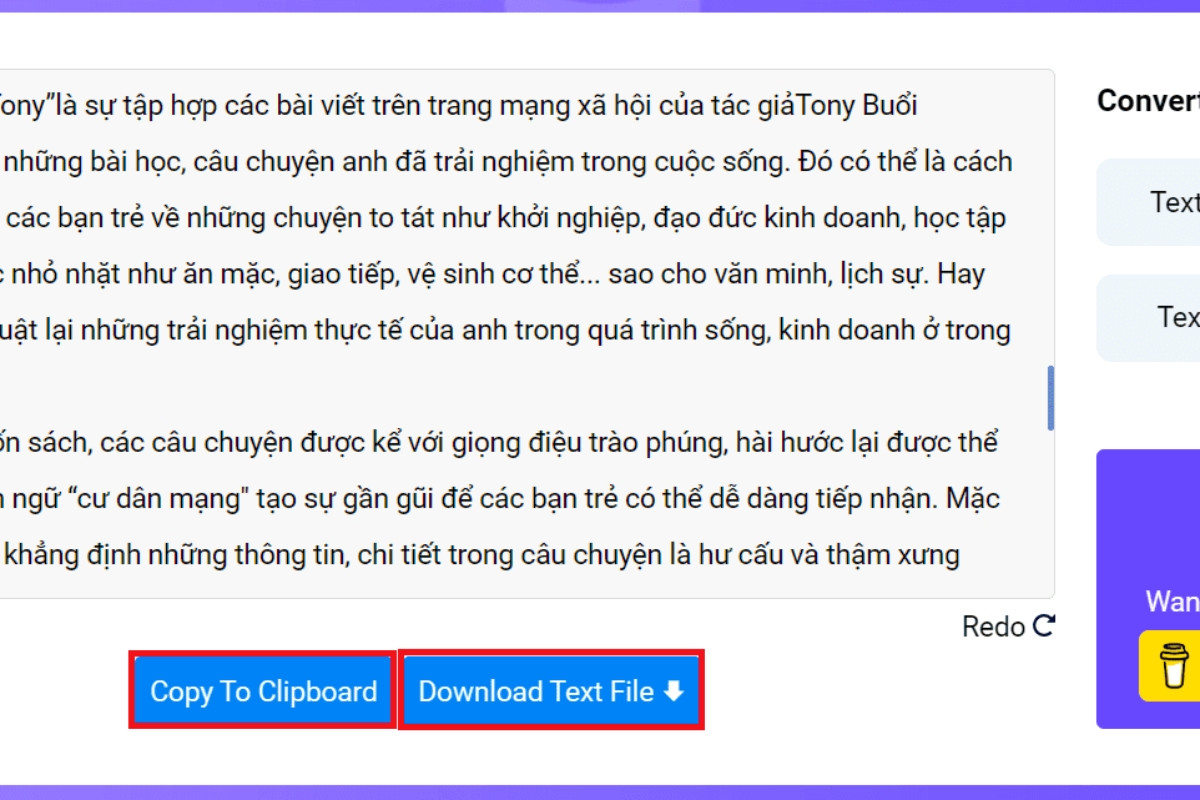Click the Copy To Clipboard button
This screenshot has height=800, width=1200.
(263, 691)
